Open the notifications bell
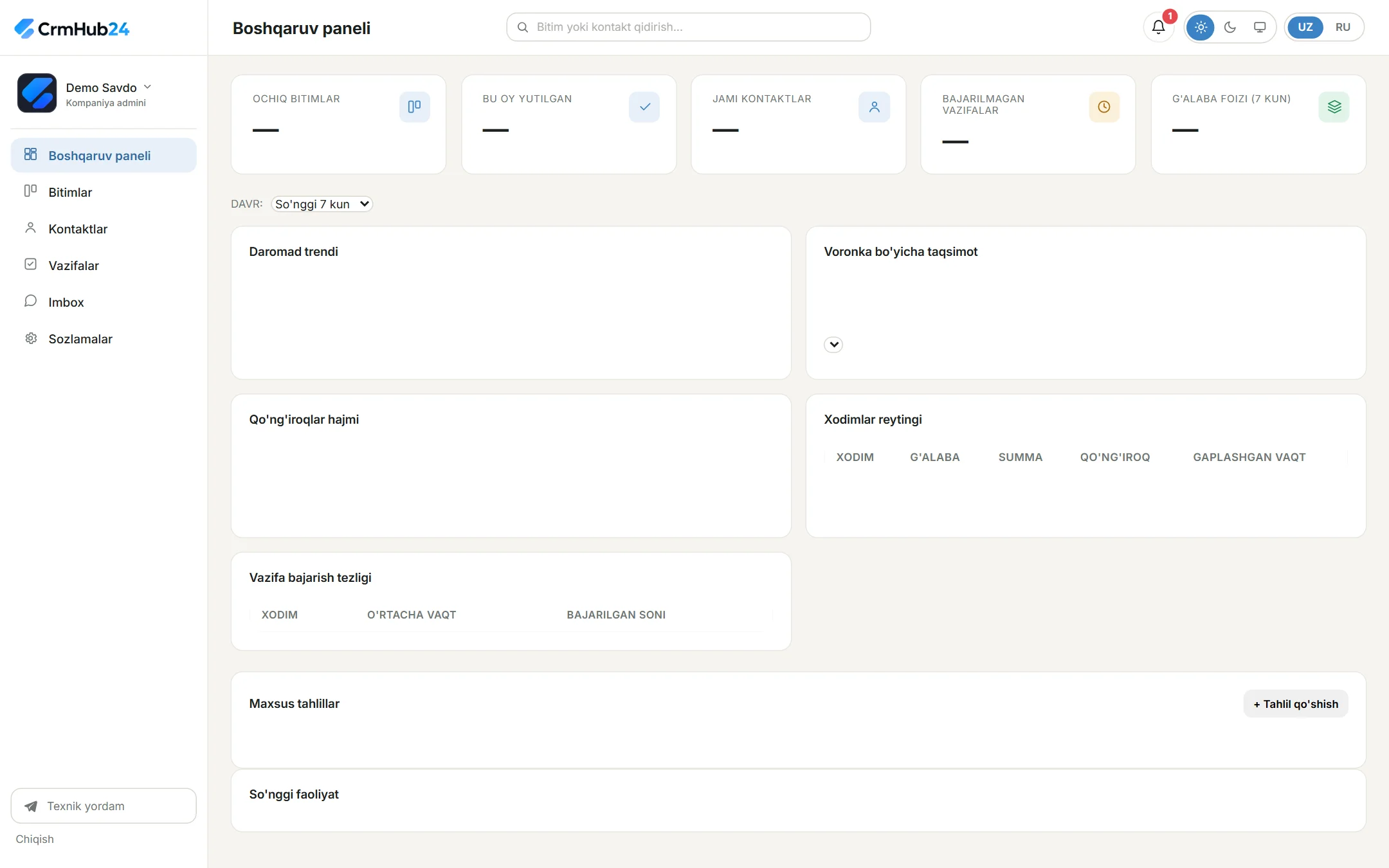This screenshot has height=868, width=1389. tap(1159, 27)
